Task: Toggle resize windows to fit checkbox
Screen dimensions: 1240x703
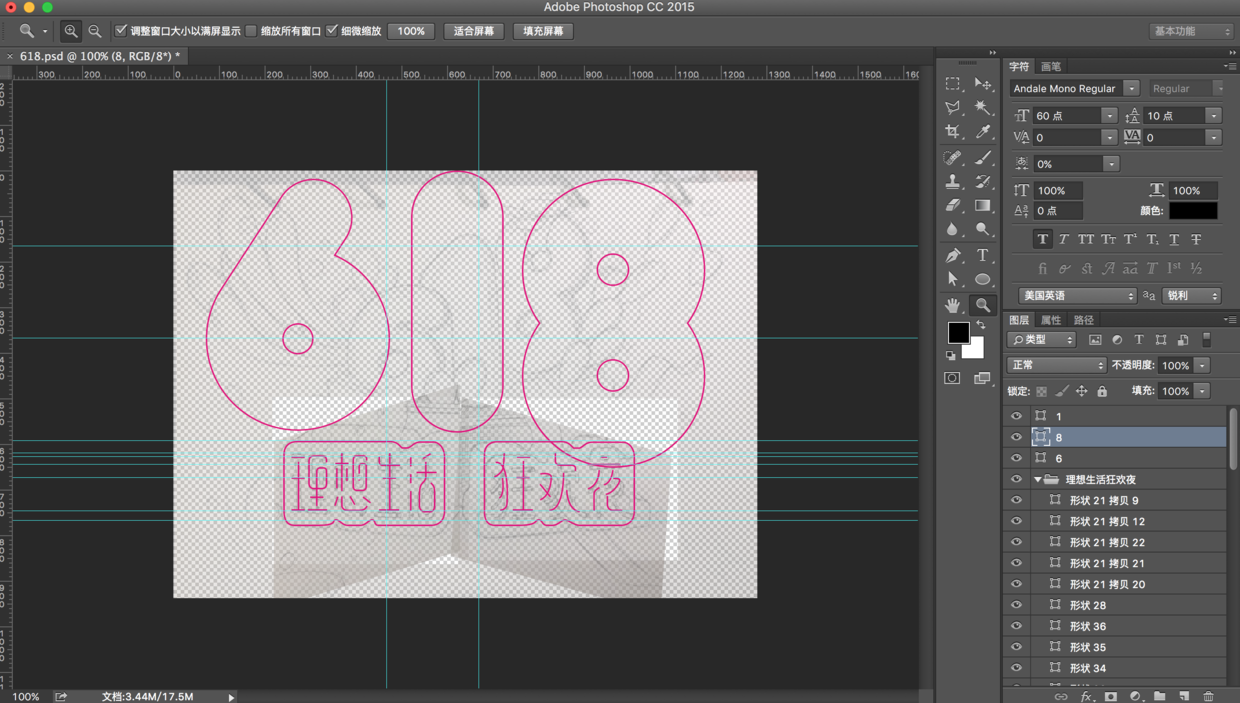Action: pyautogui.click(x=121, y=31)
